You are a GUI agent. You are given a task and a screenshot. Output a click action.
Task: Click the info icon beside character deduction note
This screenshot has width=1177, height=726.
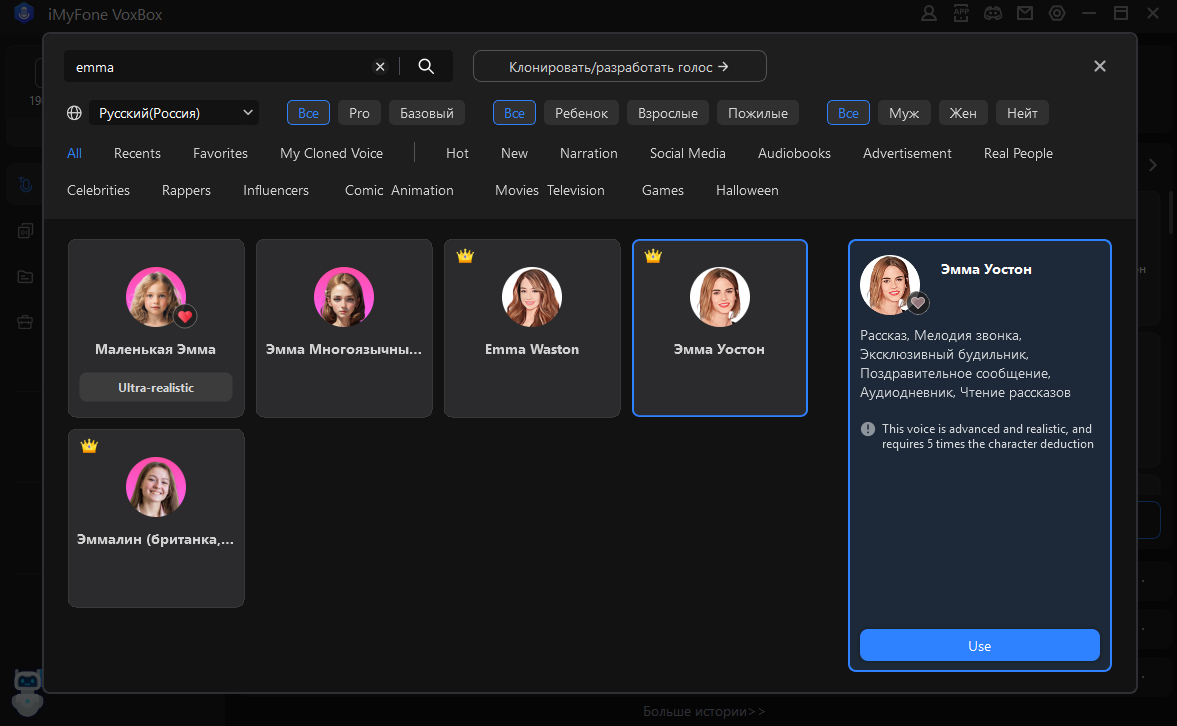pyautogui.click(x=868, y=429)
